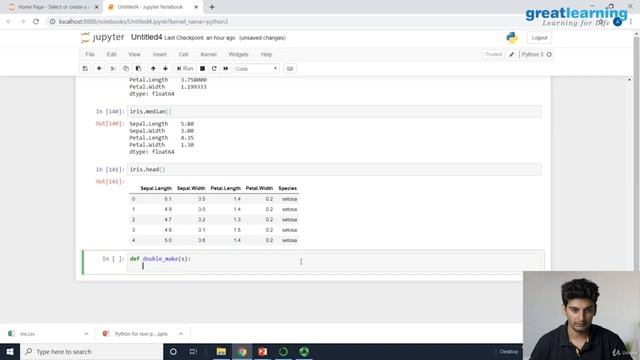Screen dimensions: 640x360
Task: Click the Type here to search box
Action: click(x=92, y=351)
